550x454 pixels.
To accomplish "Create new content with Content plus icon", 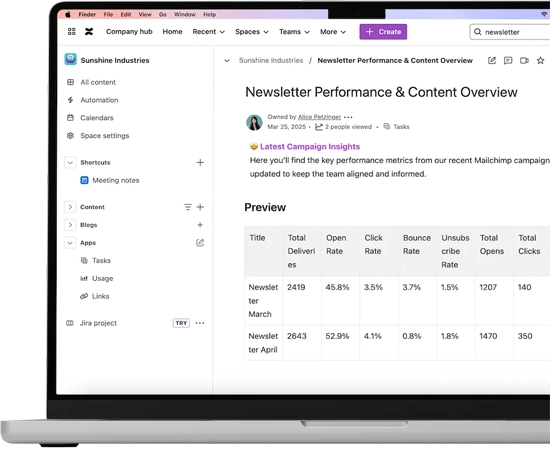I will tap(200, 207).
